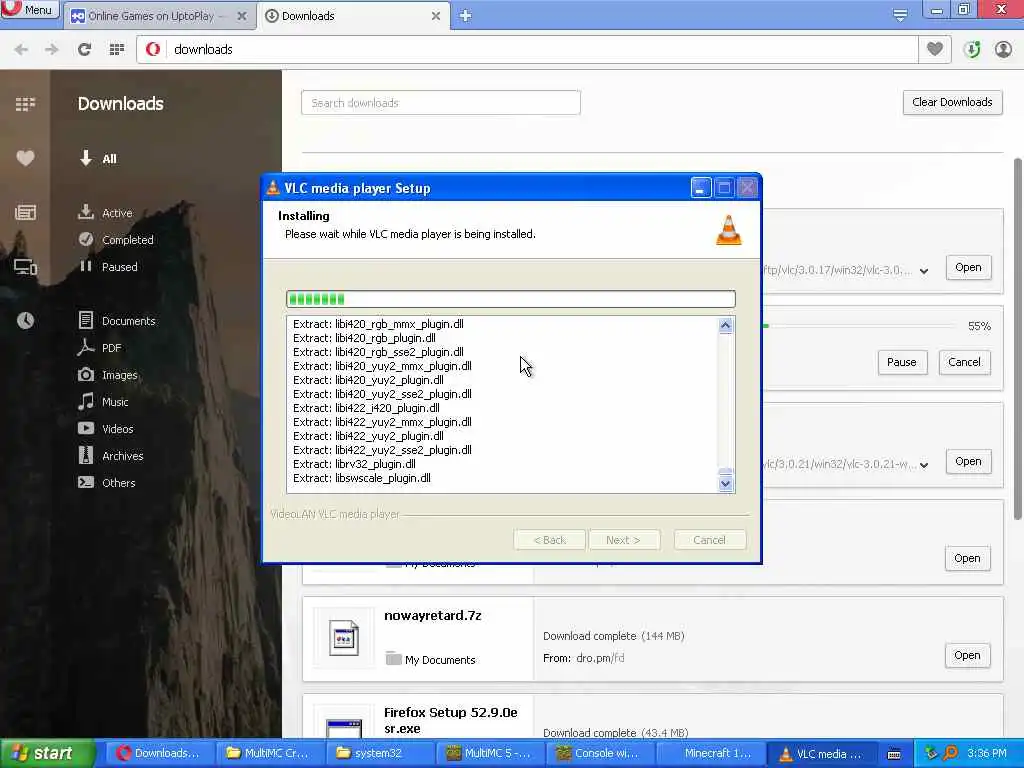Open a new tab with plus button

pyautogui.click(x=465, y=16)
